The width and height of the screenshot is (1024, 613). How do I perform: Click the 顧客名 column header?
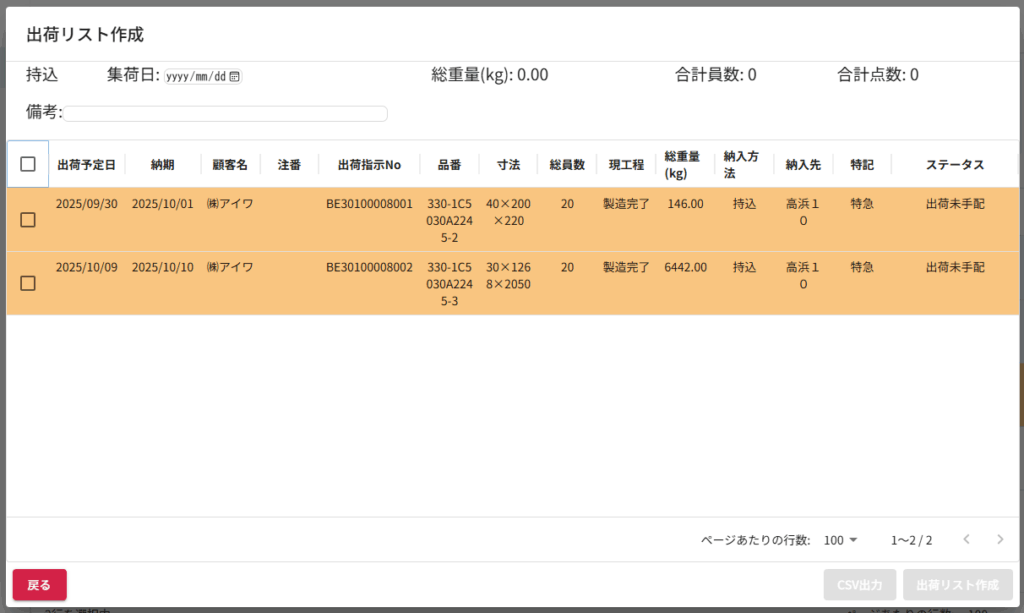coord(229,165)
